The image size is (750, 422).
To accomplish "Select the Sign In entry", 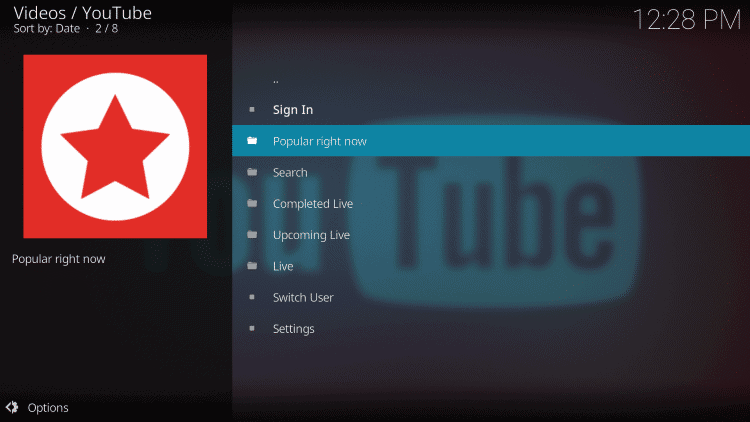I will point(491,110).
